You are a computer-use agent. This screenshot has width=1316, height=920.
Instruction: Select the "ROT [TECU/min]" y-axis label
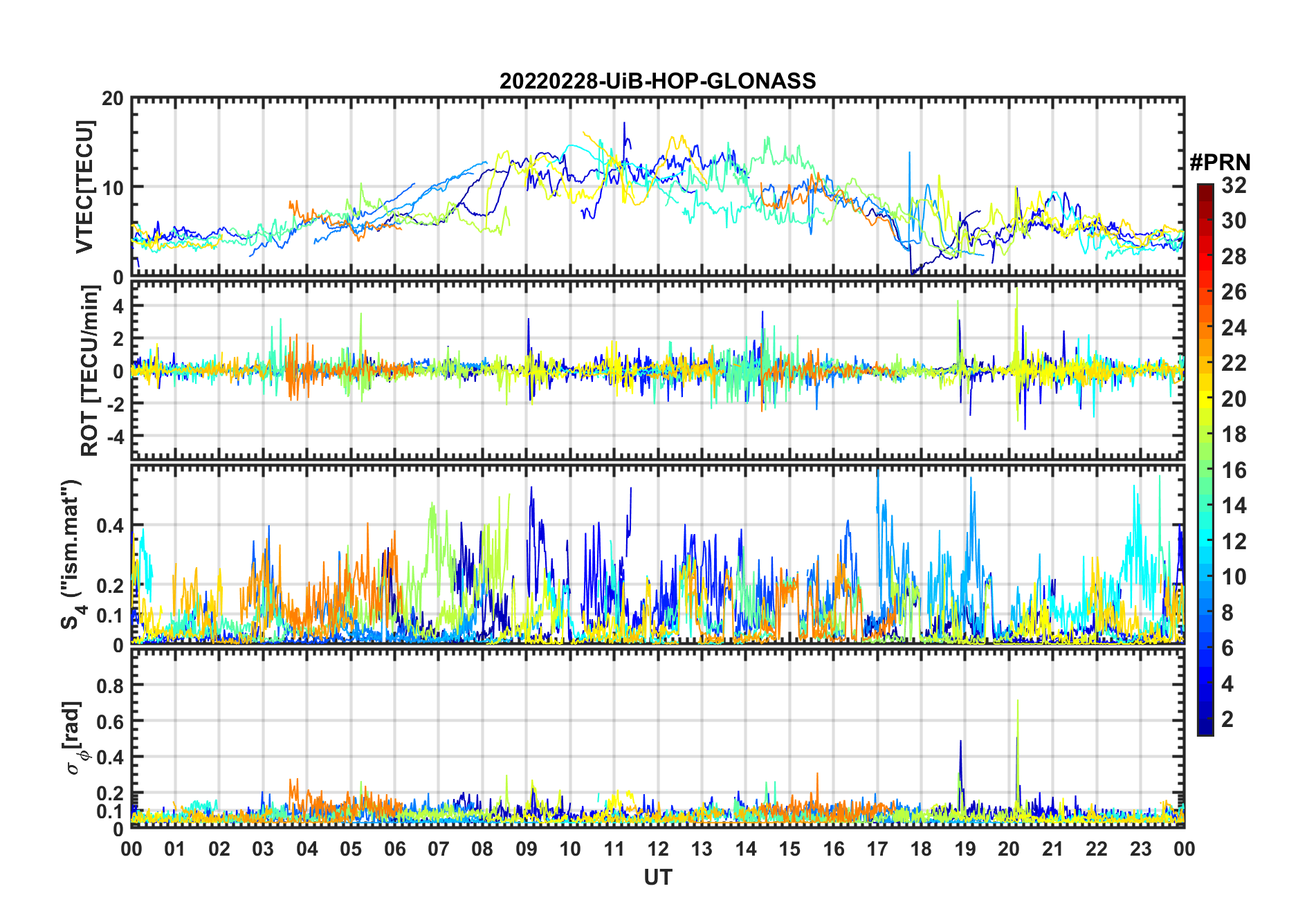[89, 371]
